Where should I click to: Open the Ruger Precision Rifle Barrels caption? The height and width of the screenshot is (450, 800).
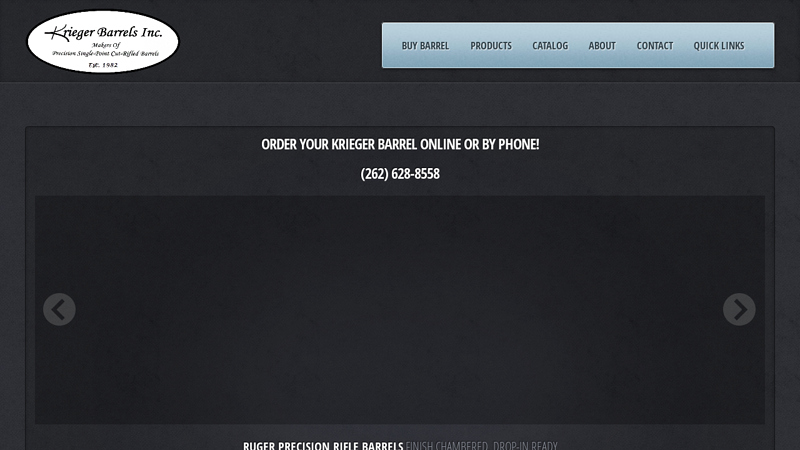(323, 445)
